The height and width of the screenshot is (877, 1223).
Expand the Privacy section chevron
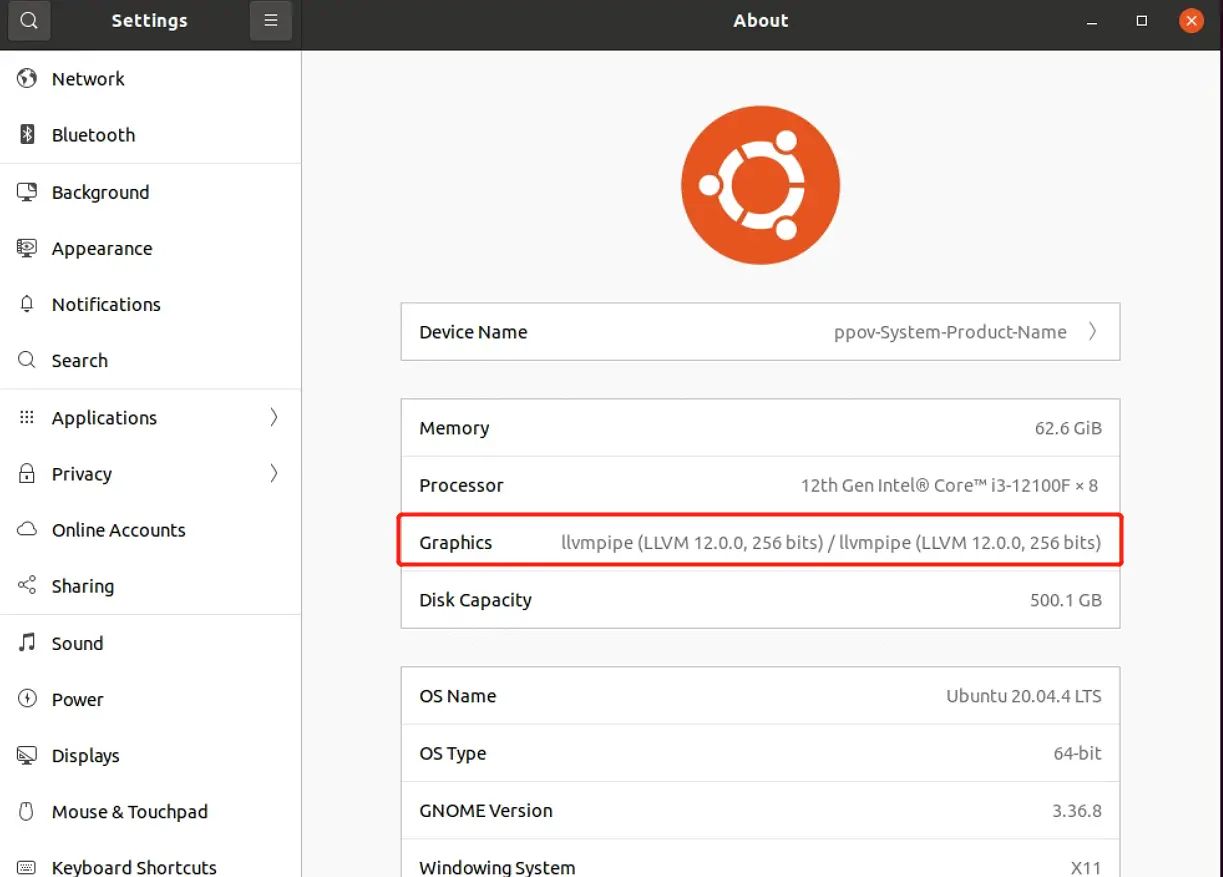(273, 473)
